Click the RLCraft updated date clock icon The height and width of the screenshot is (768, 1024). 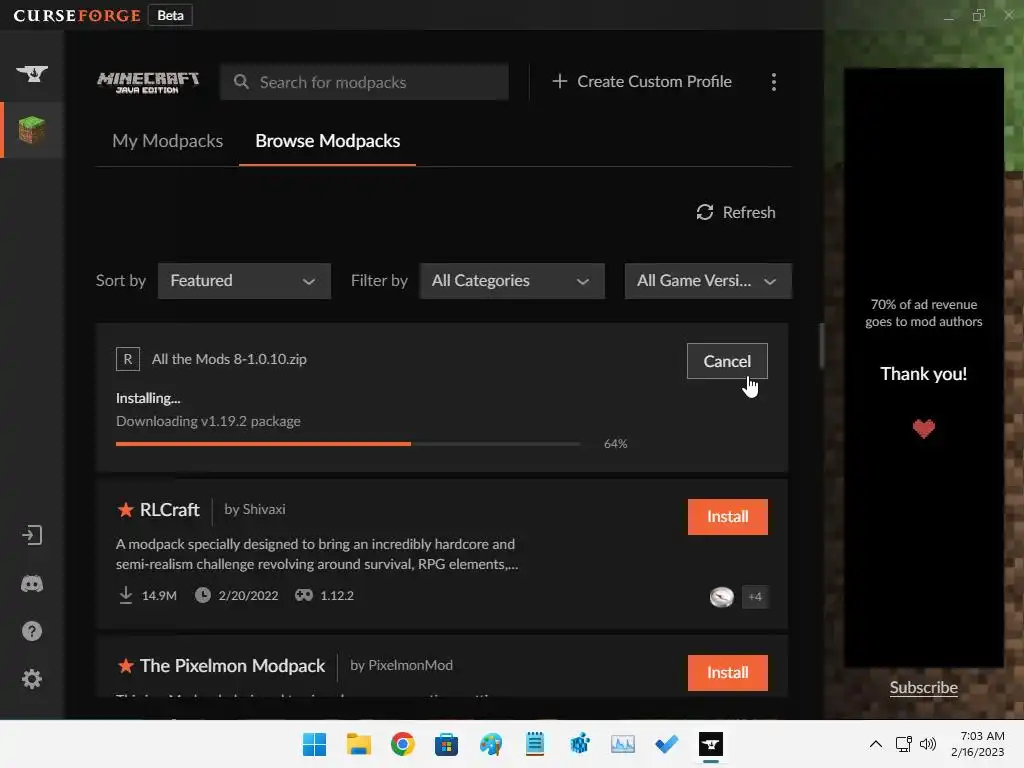click(203, 595)
